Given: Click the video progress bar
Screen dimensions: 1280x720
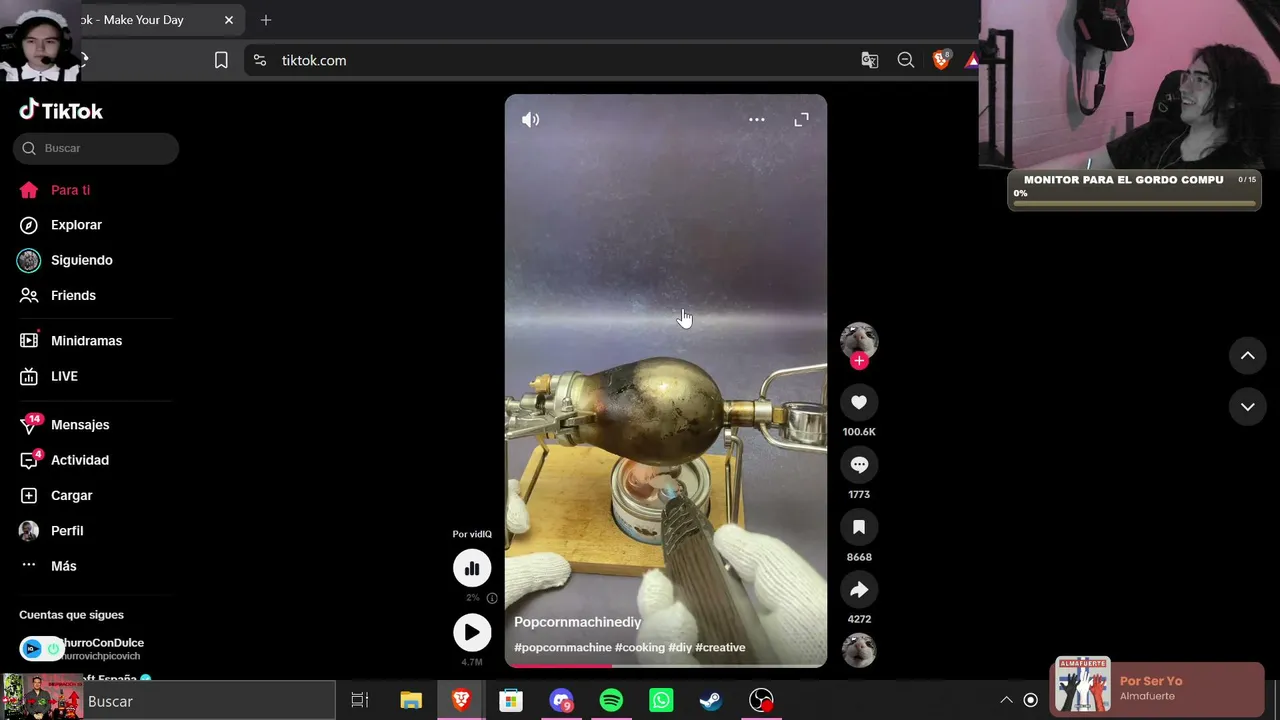Looking at the screenshot, I should click(x=666, y=665).
